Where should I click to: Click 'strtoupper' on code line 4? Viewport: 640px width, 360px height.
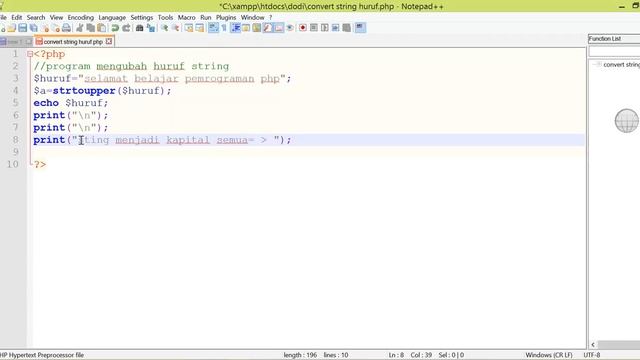point(84,91)
